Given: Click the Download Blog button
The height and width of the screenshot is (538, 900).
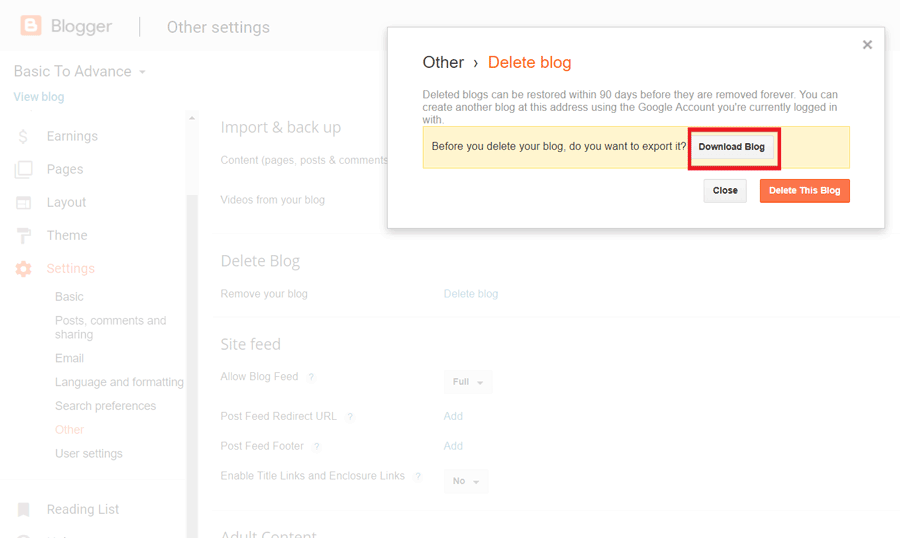Looking at the screenshot, I should pyautogui.click(x=731, y=147).
